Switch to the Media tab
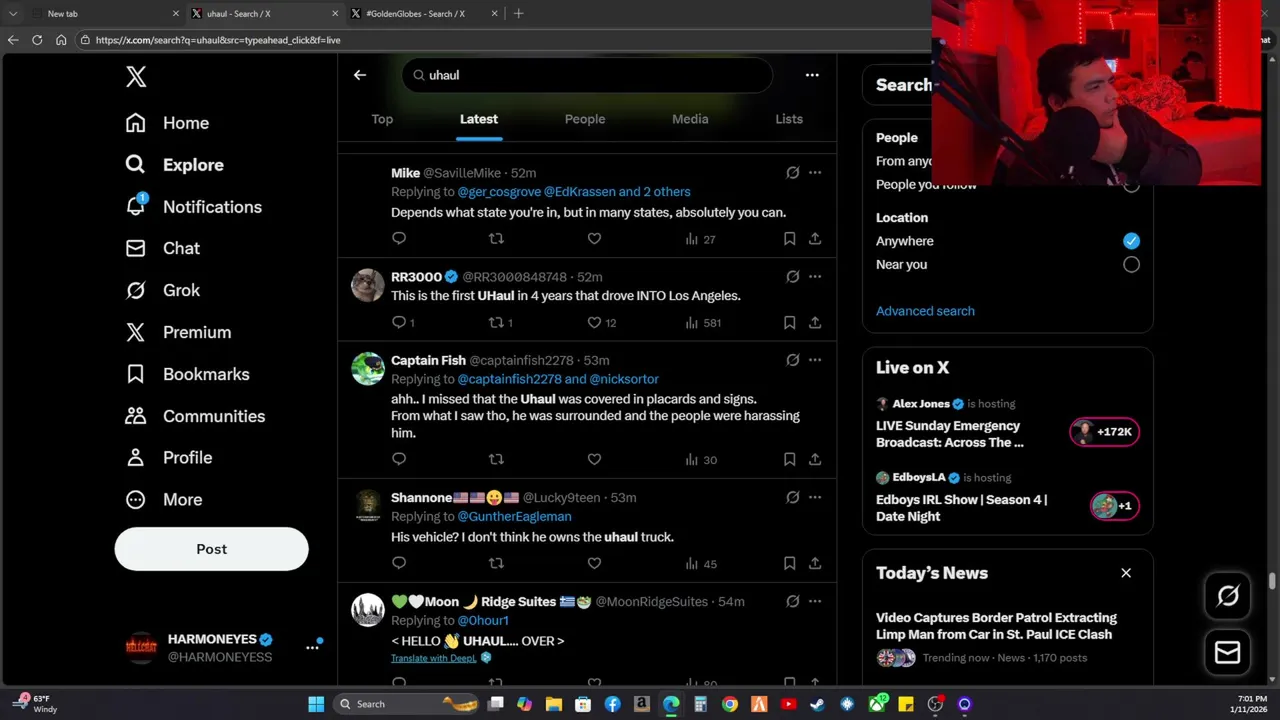 690,119
